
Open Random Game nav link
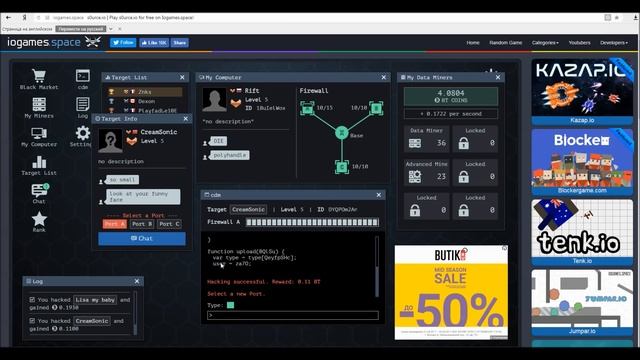(506, 43)
